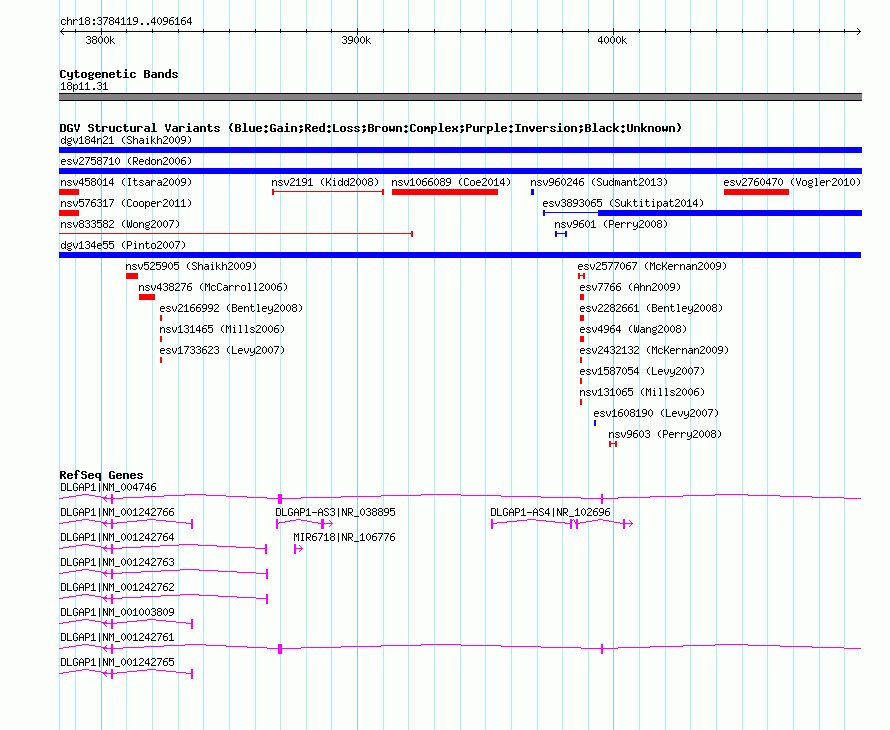
Task: Open DLGAP1|NM_001242761 transcript label
Action: click(x=117, y=637)
